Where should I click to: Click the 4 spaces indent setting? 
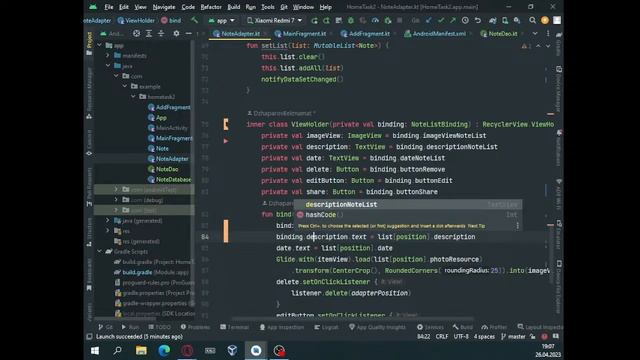(x=484, y=337)
